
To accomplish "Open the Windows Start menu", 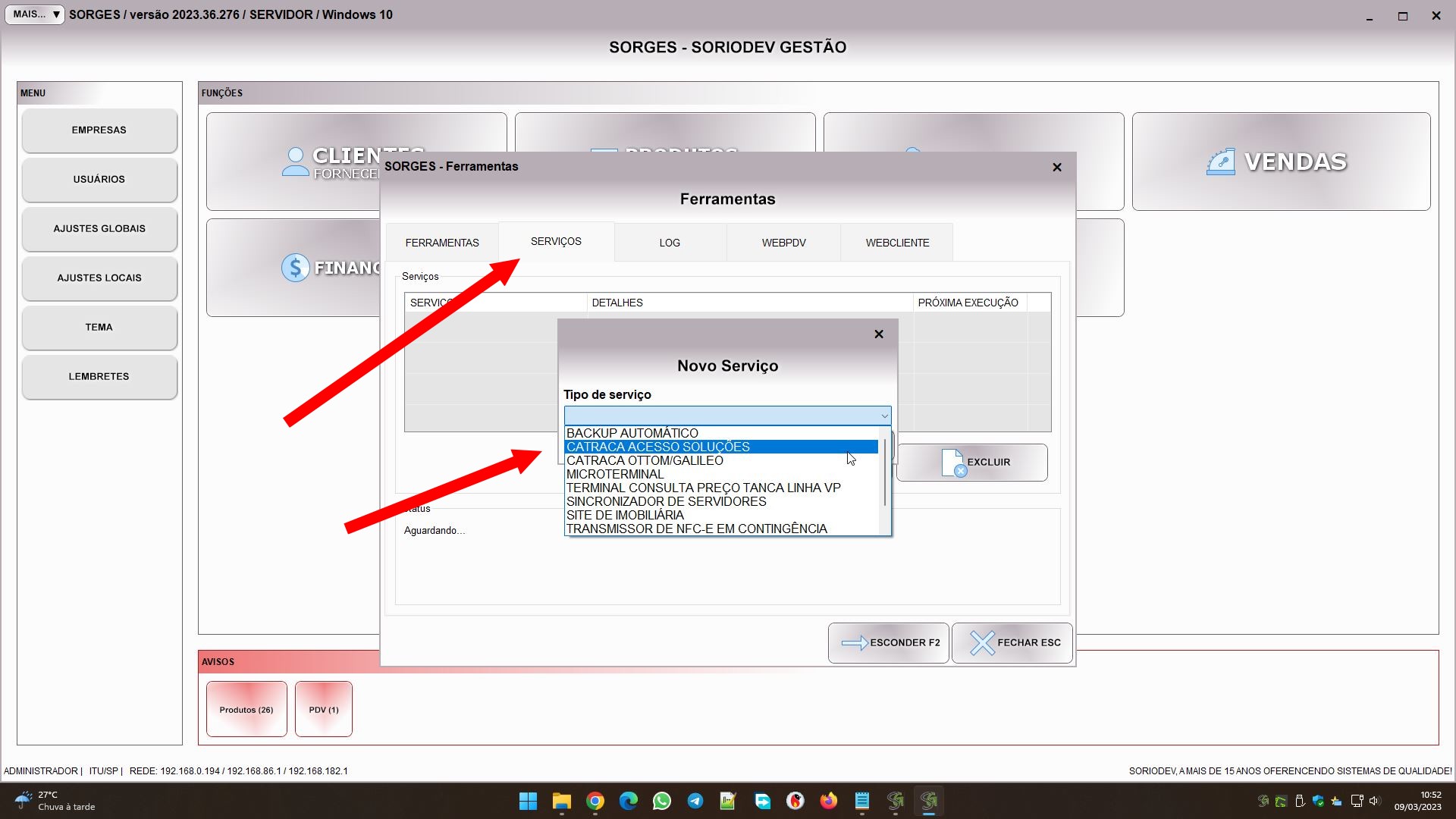I will tap(528, 801).
